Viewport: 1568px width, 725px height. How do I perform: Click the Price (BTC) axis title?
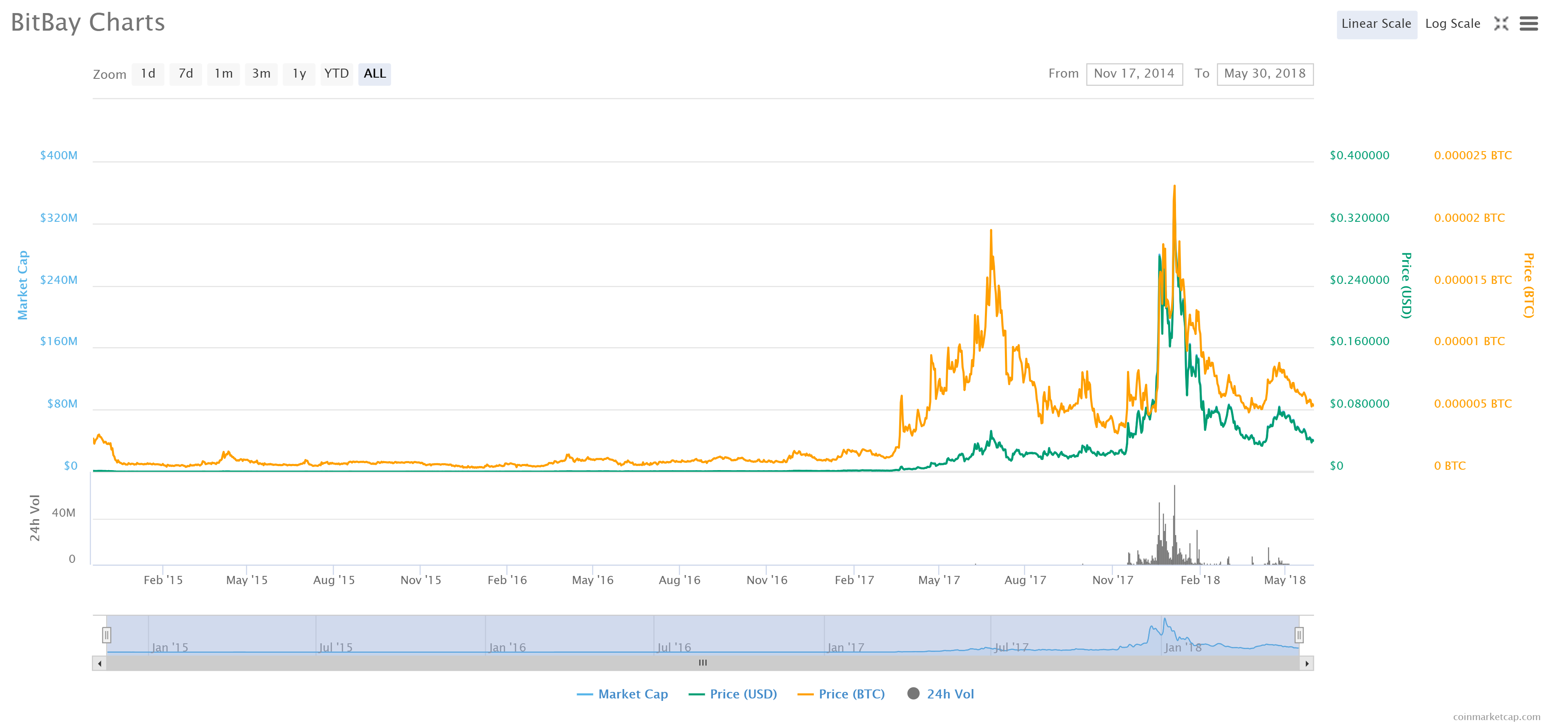(x=1528, y=285)
